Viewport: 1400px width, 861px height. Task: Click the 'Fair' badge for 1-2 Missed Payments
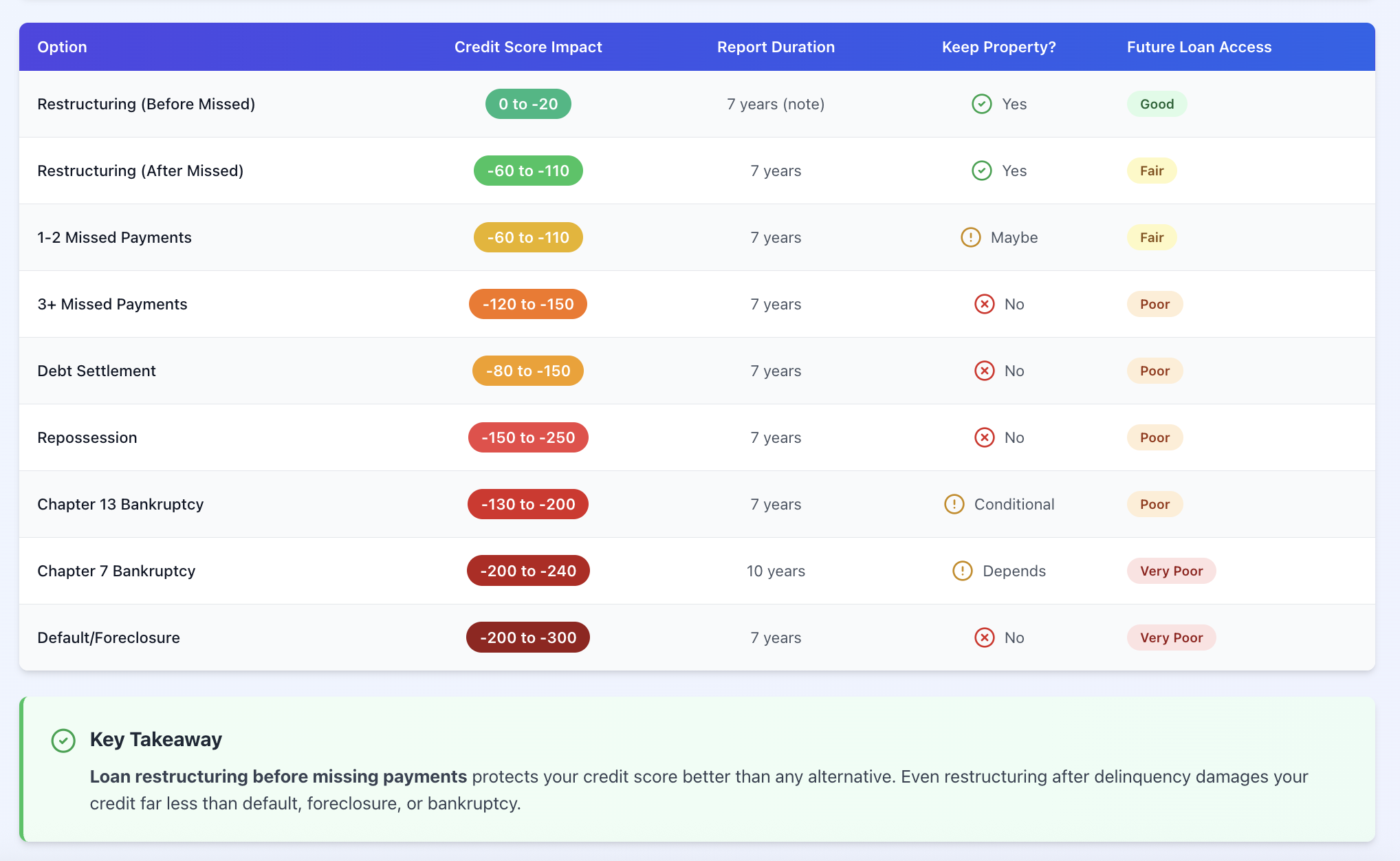(1152, 237)
